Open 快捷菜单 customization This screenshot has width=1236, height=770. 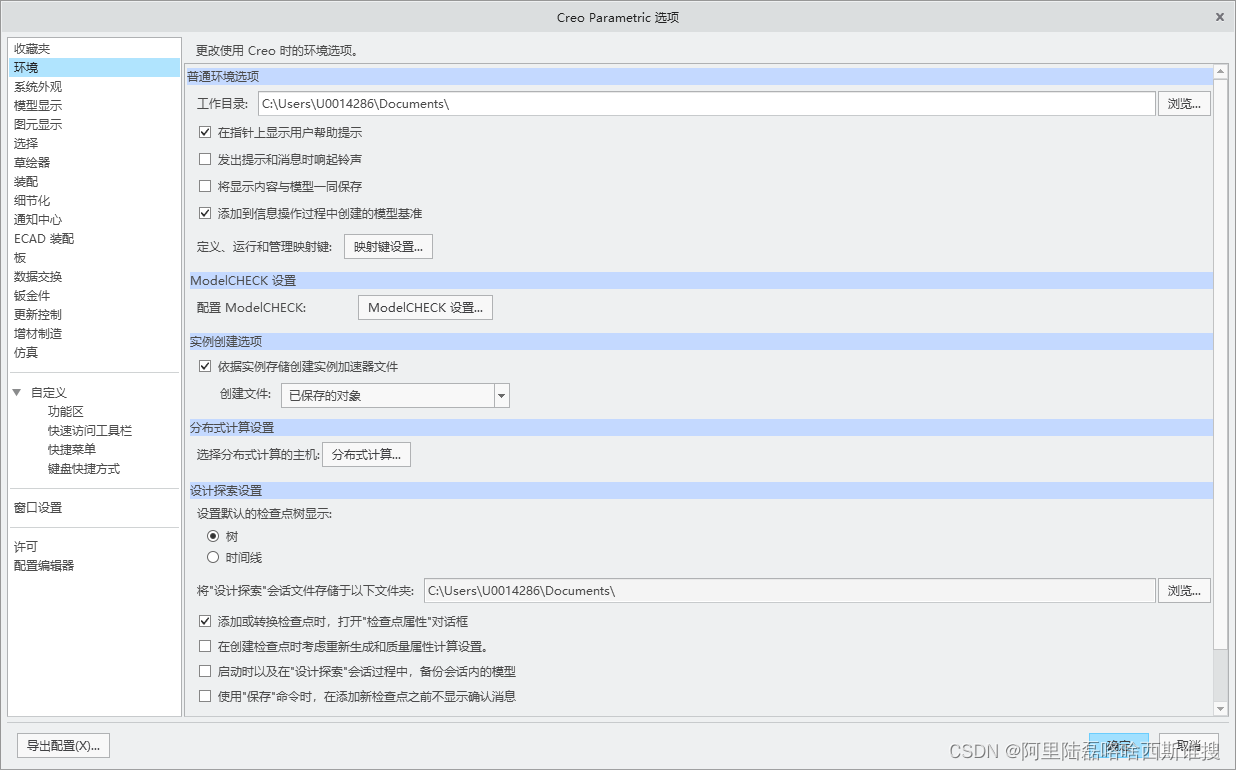[x=72, y=450]
